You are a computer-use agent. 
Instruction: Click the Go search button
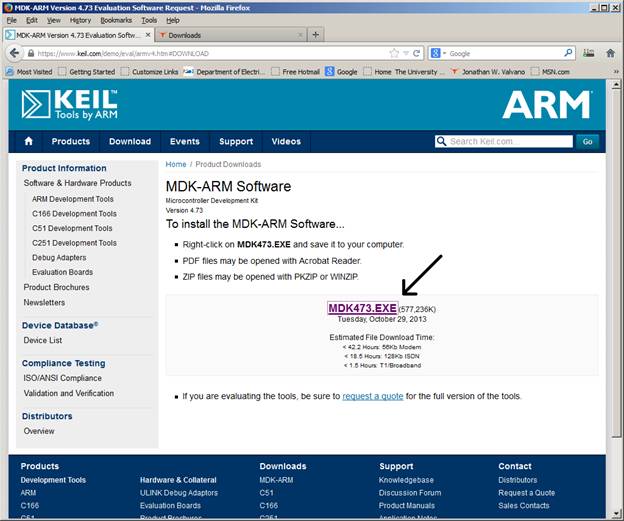(x=587, y=141)
